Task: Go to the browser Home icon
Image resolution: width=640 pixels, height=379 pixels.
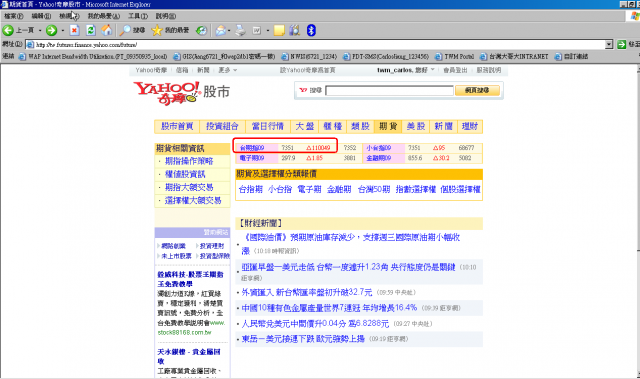Action: click(107, 30)
